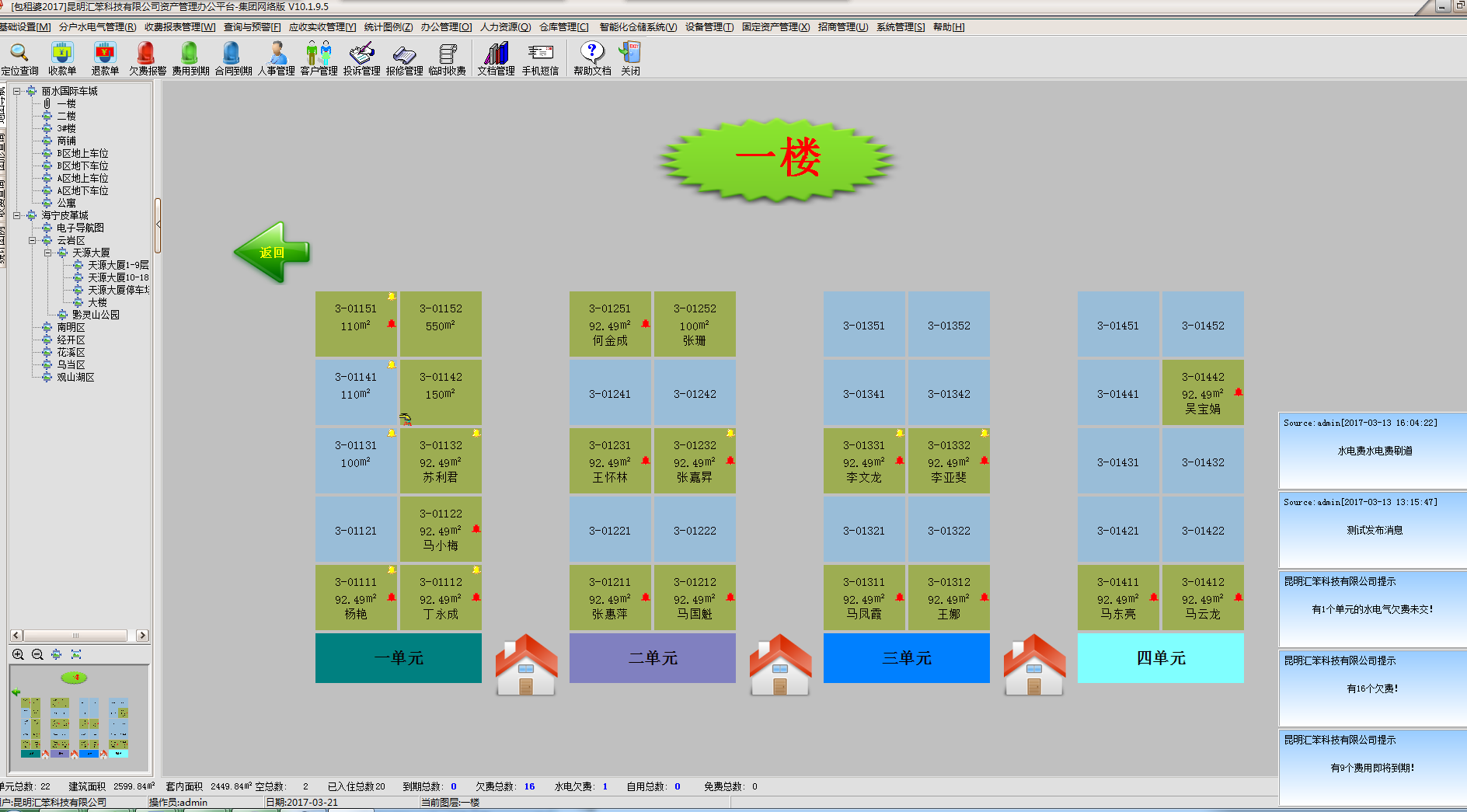Click the tree panel horizontal scrollbar left arrow

(x=16, y=636)
